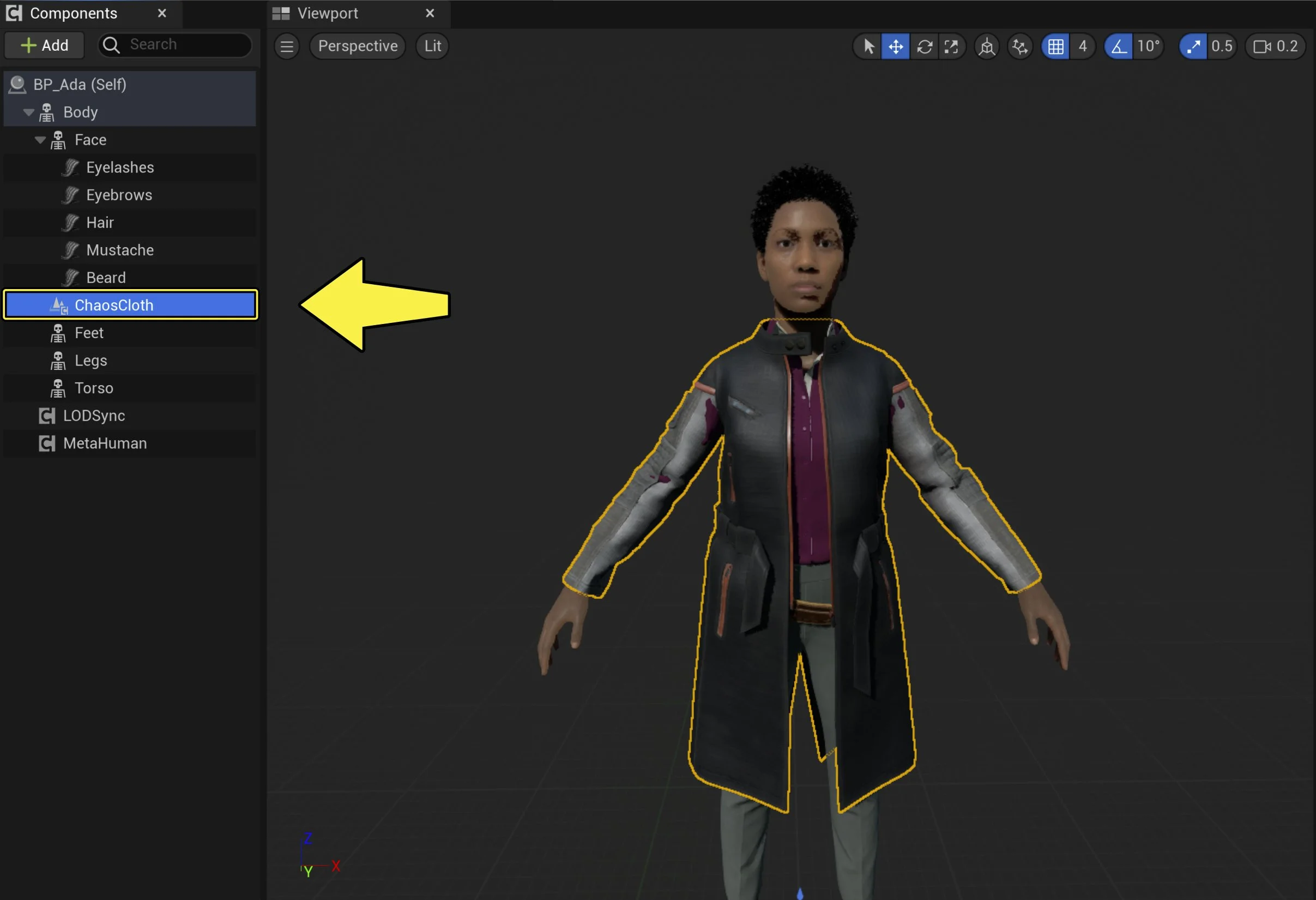Select the LODSync component
Image resolution: width=1316 pixels, height=900 pixels.
[x=130, y=416]
